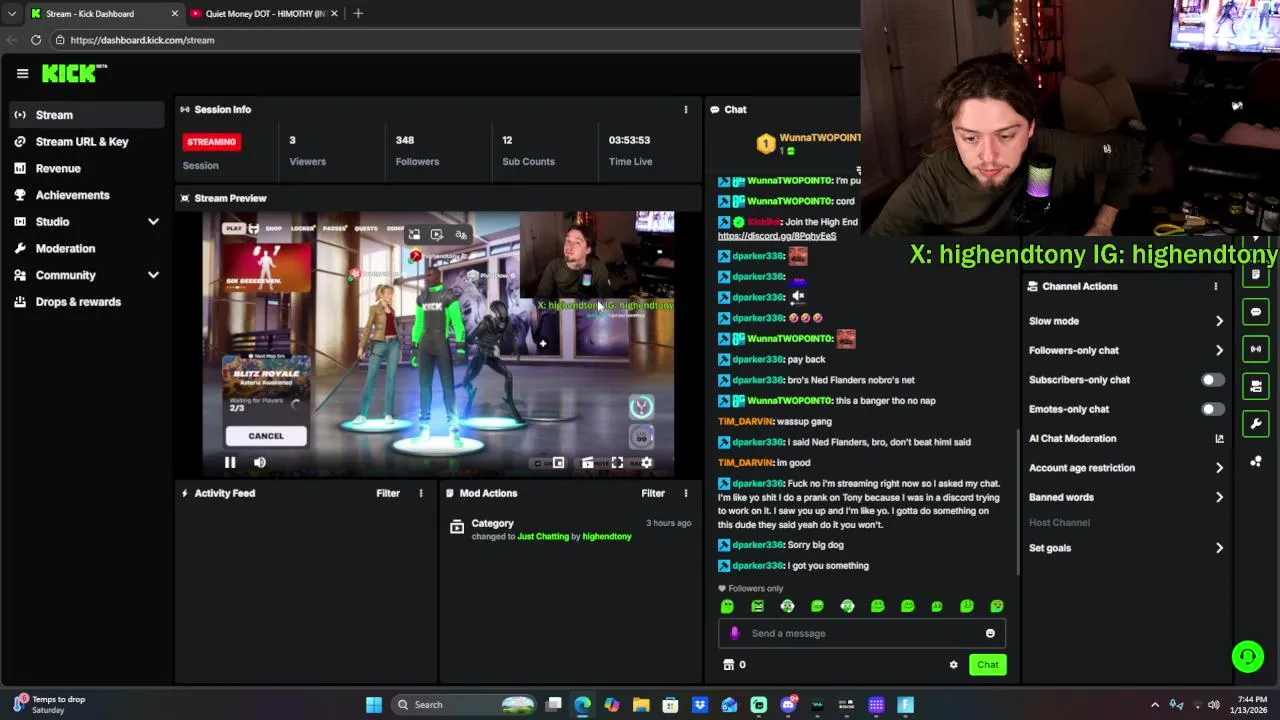
Task: Open stream preview settings gear
Action: coord(646,462)
